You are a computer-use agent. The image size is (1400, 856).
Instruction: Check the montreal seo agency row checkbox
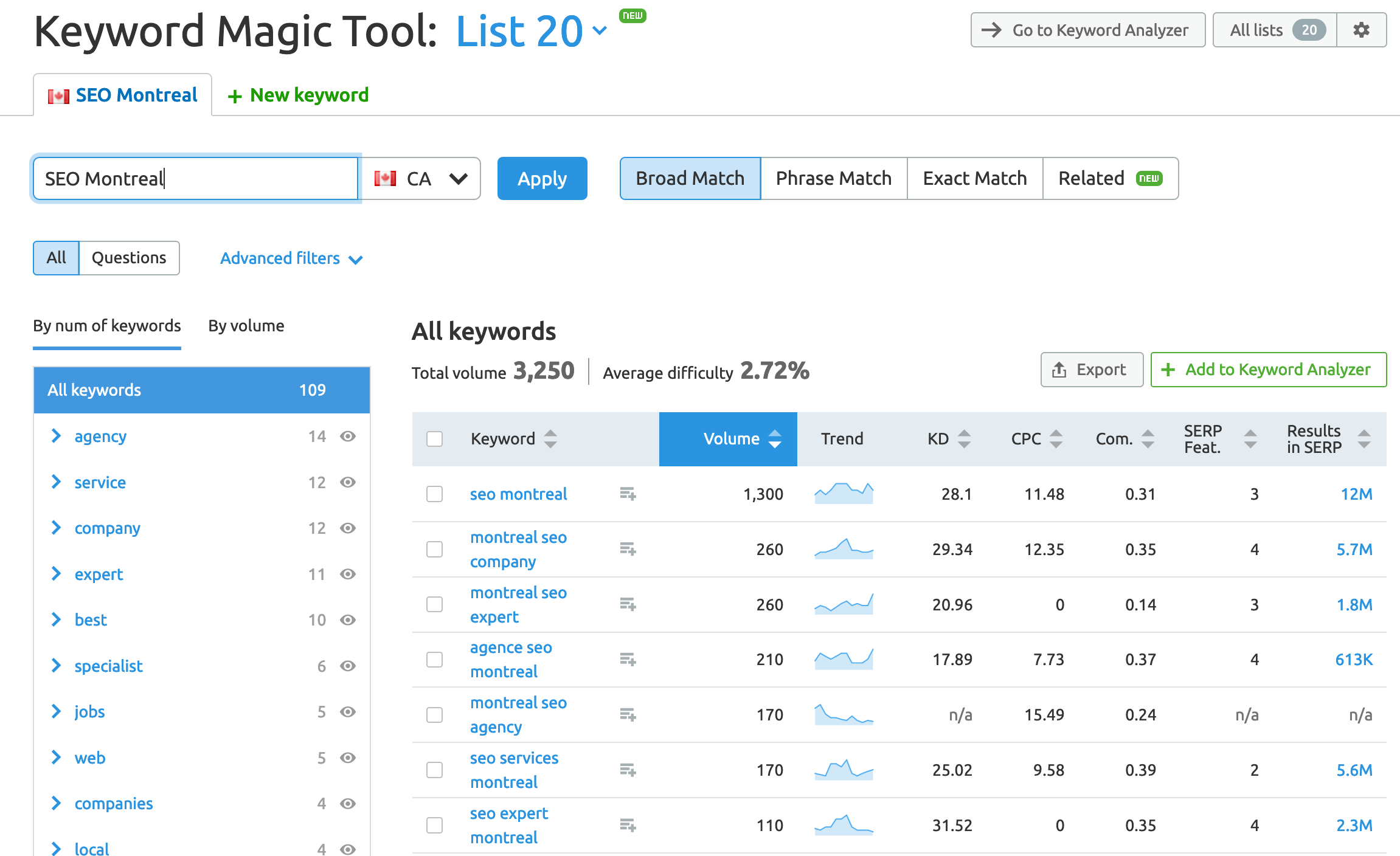(434, 714)
